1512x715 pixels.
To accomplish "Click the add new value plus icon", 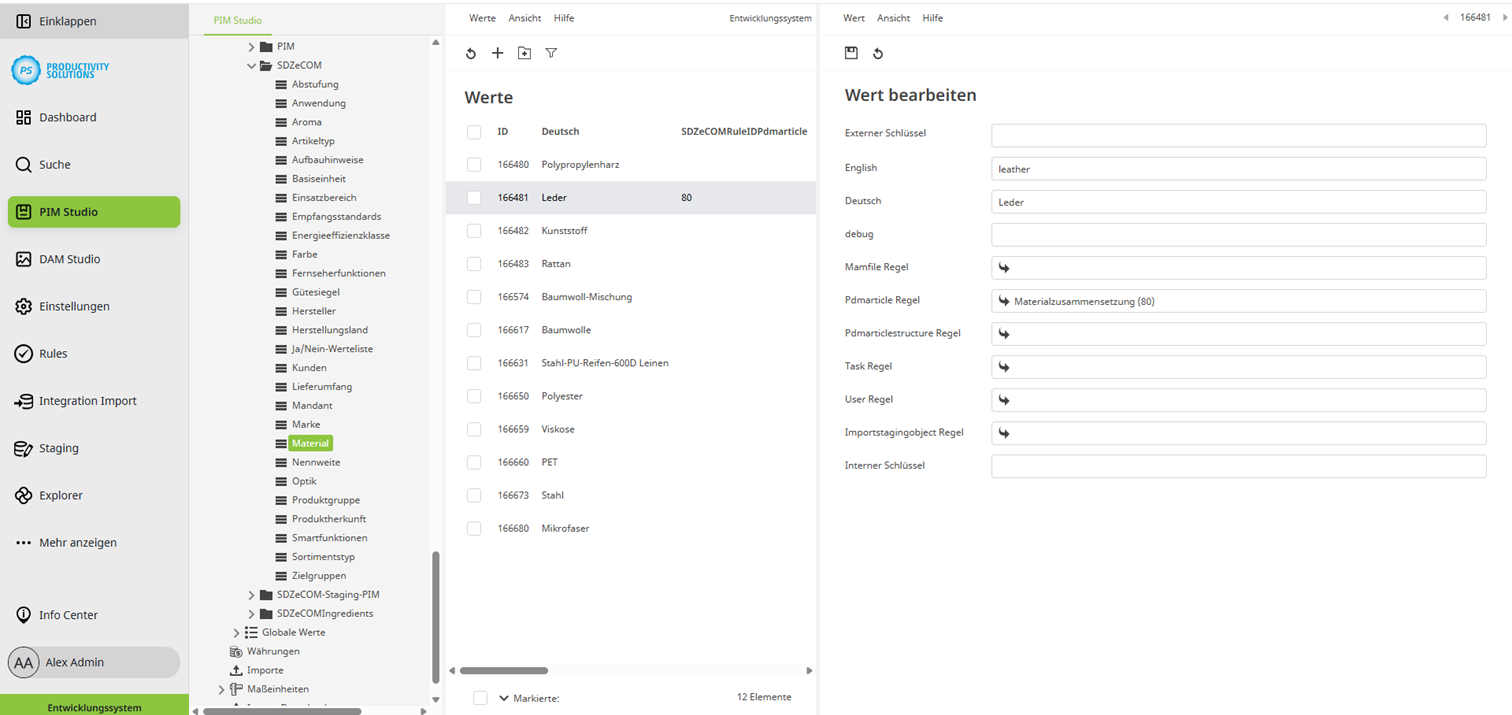I will pos(497,53).
